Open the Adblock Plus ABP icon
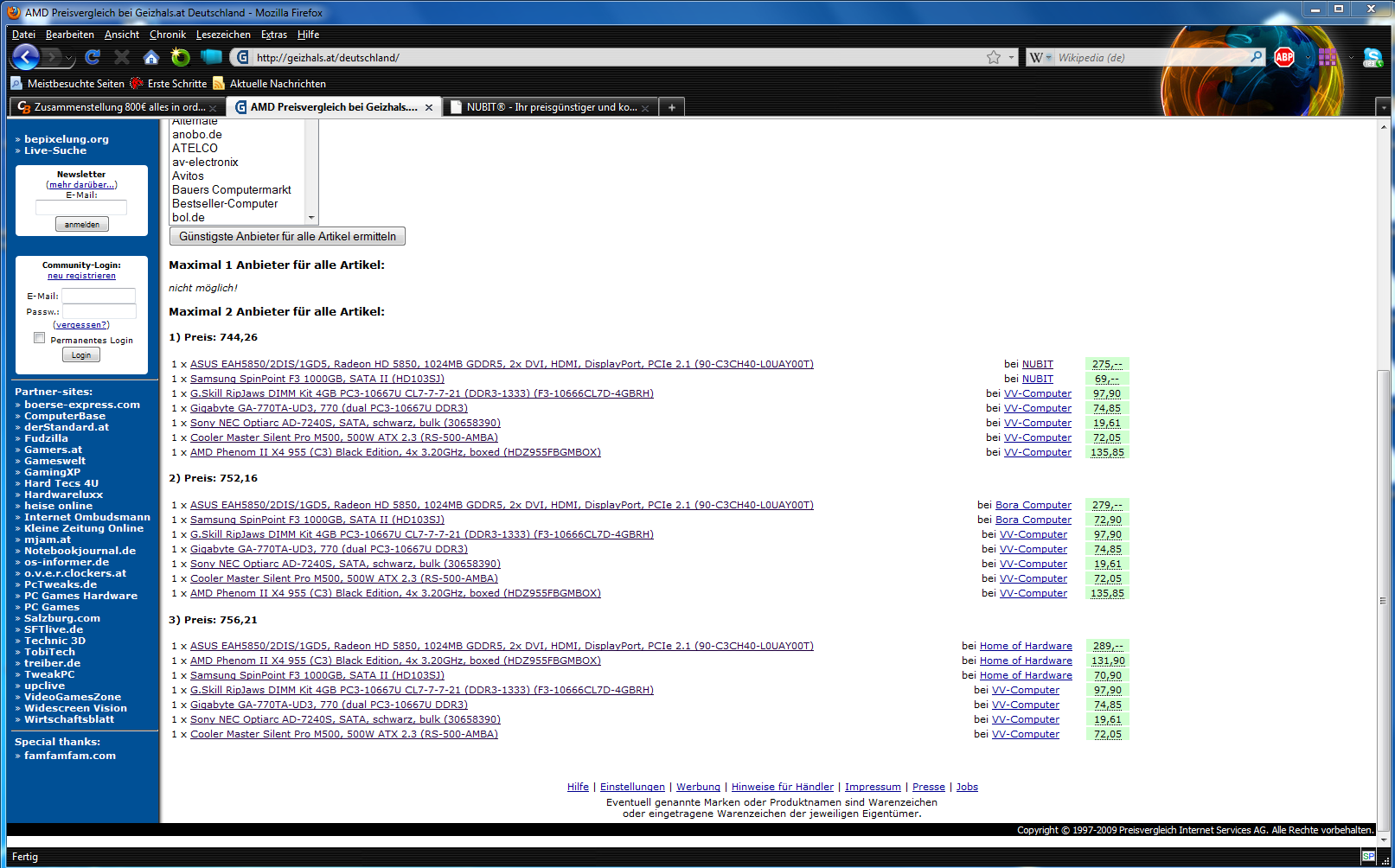The width and height of the screenshot is (1395, 868). tap(1284, 57)
